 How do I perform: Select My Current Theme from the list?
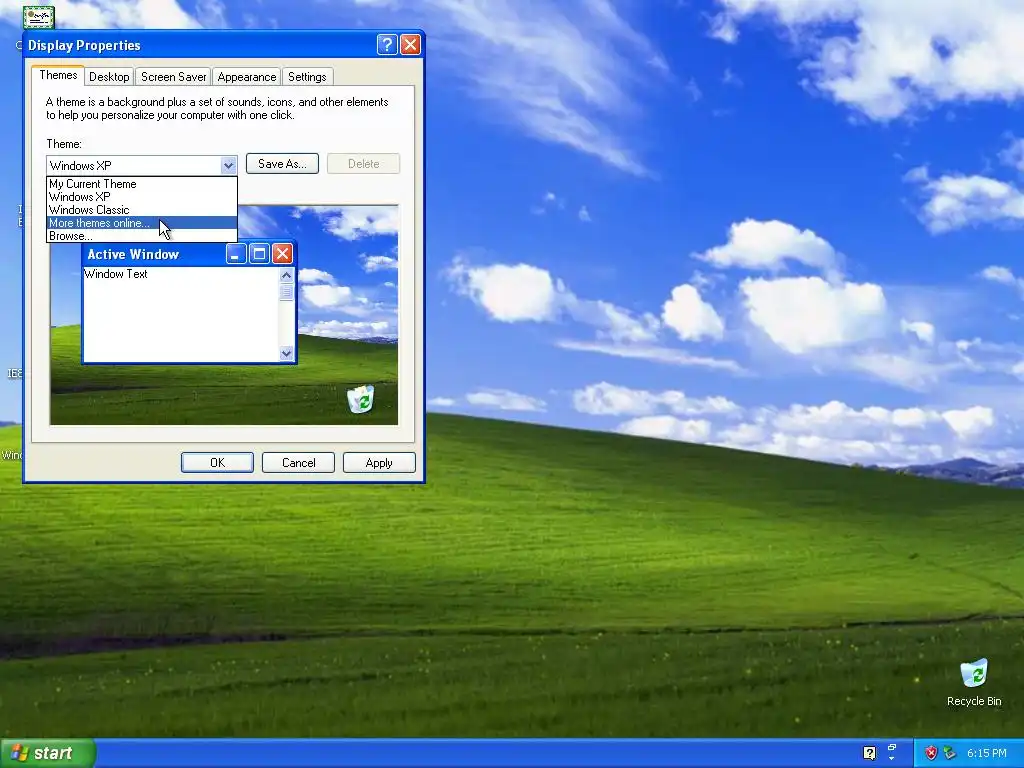(x=142, y=184)
